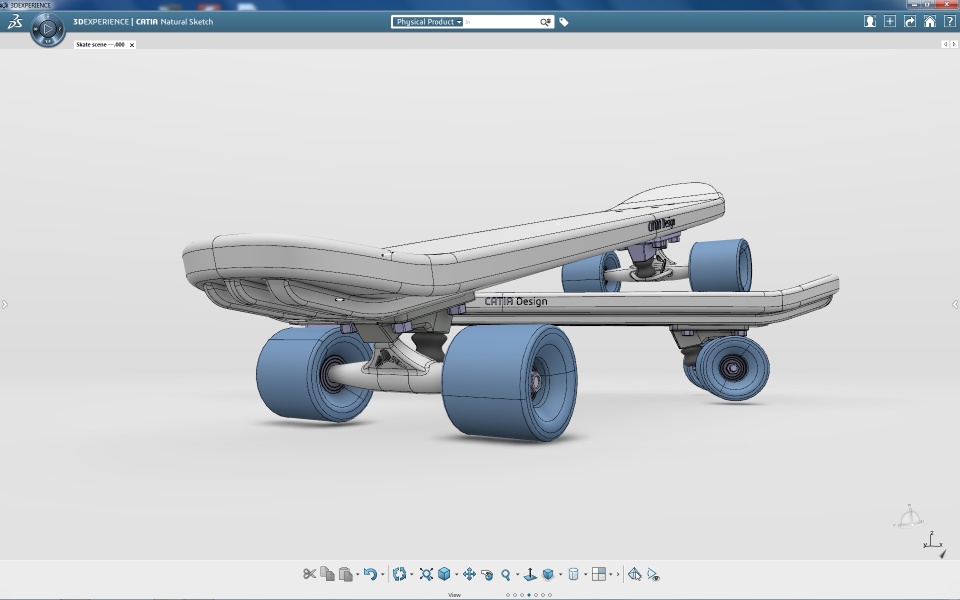Select the second toolbar page dot
This screenshot has height=600, width=960.
515,594
